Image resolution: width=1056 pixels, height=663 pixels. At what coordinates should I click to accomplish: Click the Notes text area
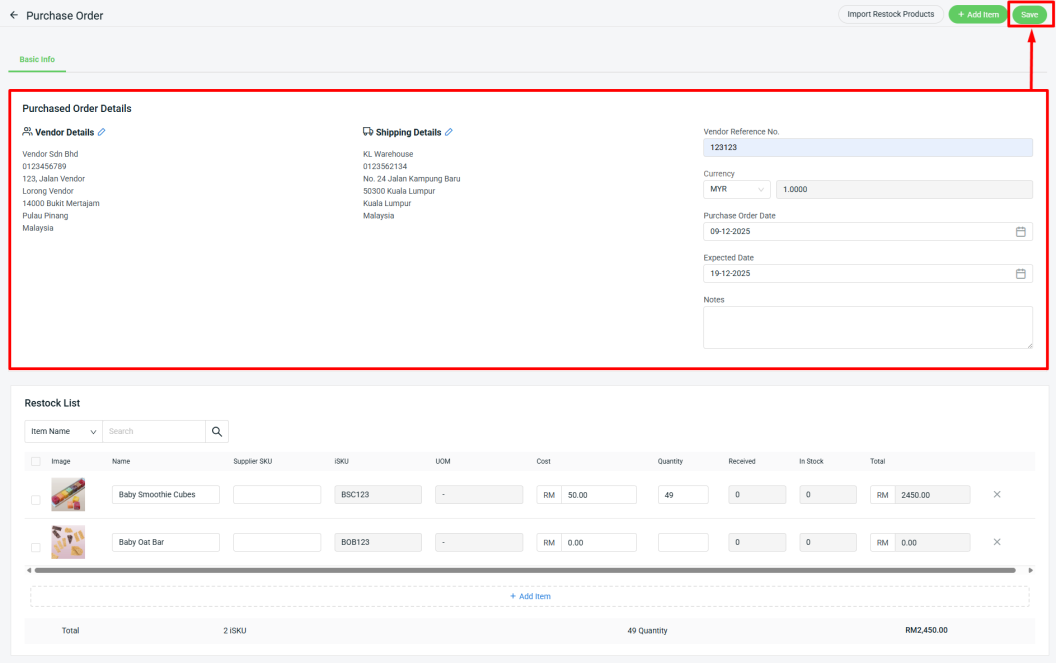pos(867,327)
